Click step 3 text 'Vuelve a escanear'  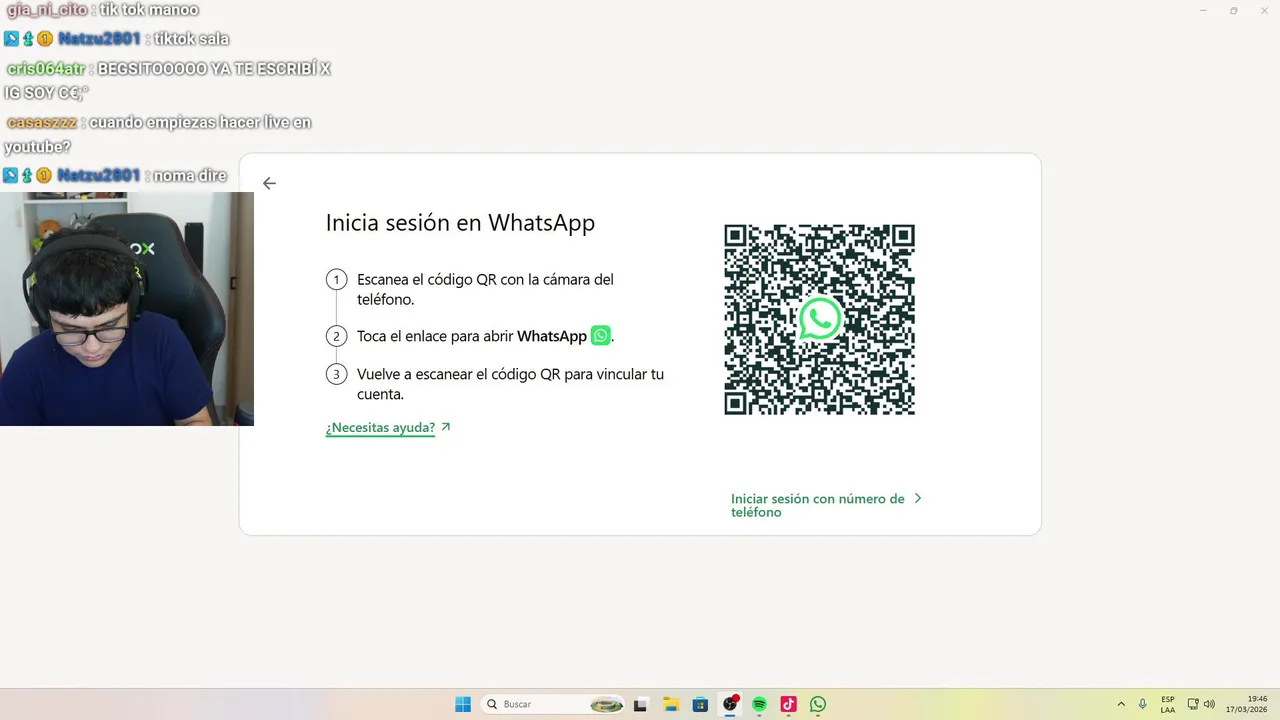(x=510, y=384)
